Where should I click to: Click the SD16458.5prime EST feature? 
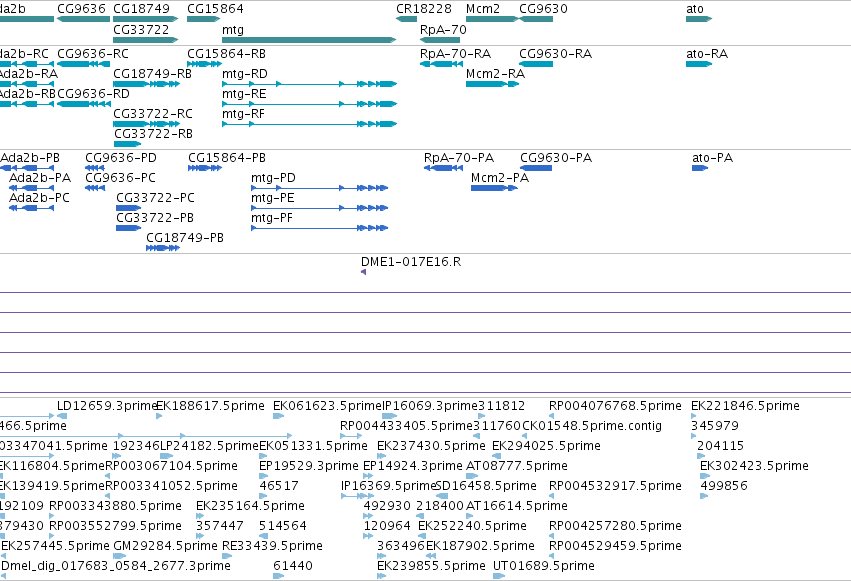(x=442, y=496)
